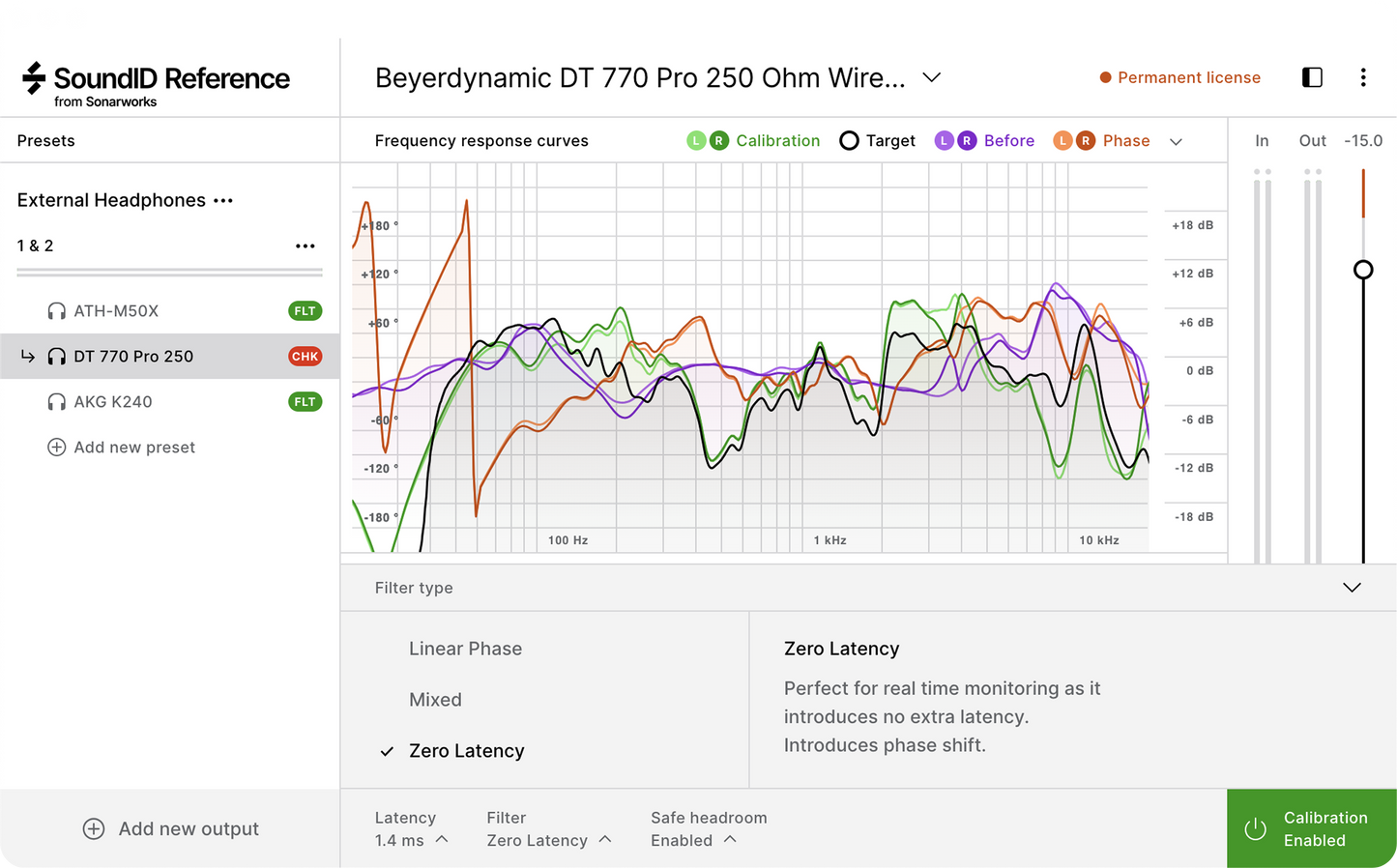Toggle the Target curve visibility

click(x=849, y=141)
